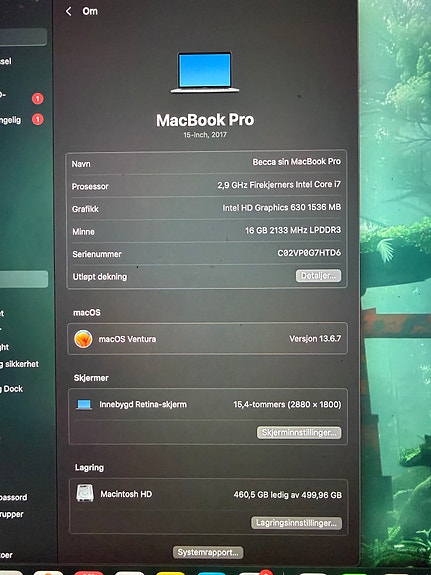Open the "g Dock" sidebar section
This screenshot has width=431, height=575.
(12, 389)
